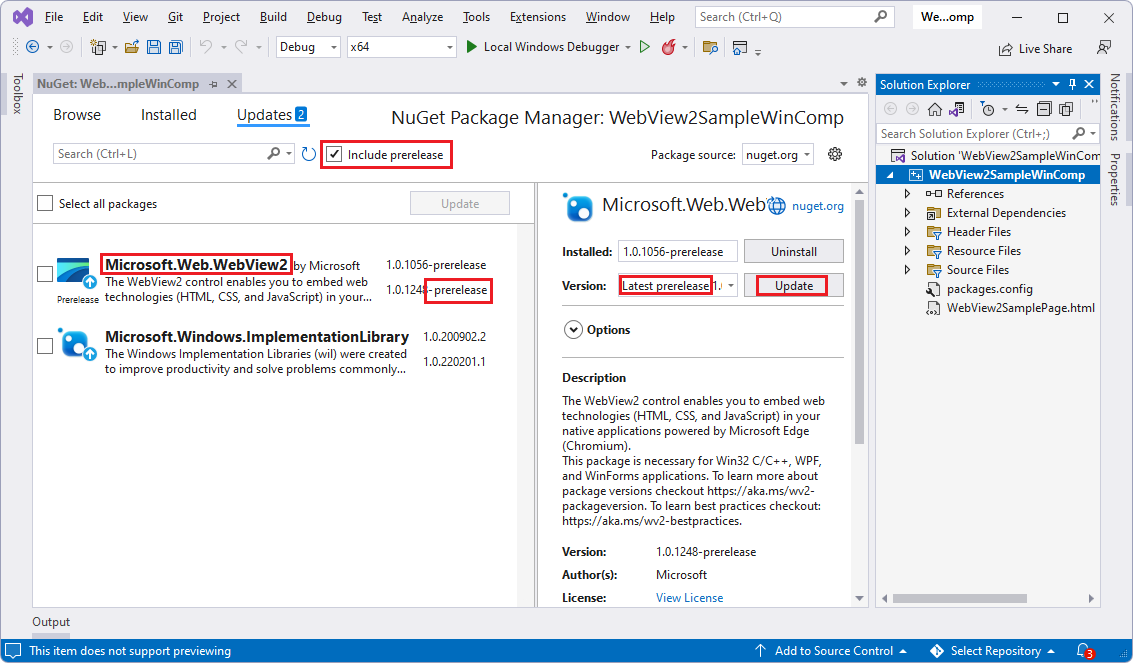The image size is (1133, 663).
Task: Switch to the Installed tab
Action: (168, 114)
